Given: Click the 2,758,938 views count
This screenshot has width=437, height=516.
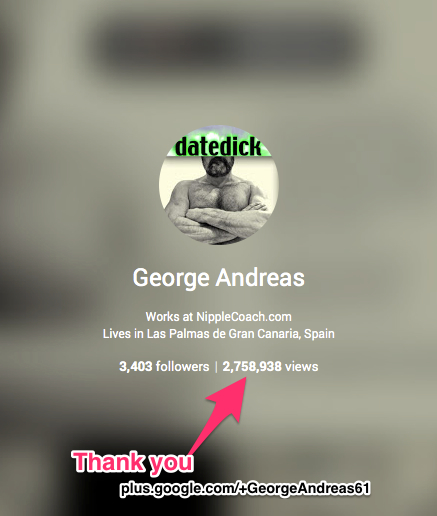Looking at the screenshot, I should coord(270,367).
